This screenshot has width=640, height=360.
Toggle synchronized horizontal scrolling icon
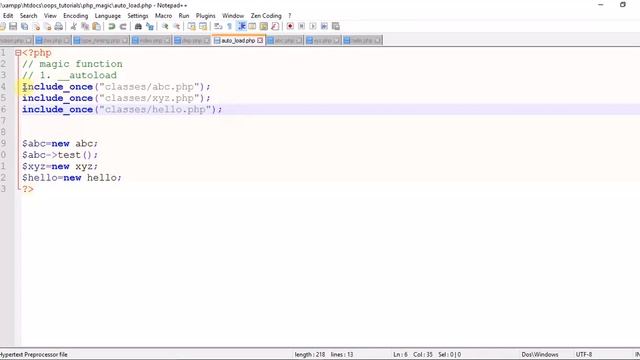[x=203, y=27]
